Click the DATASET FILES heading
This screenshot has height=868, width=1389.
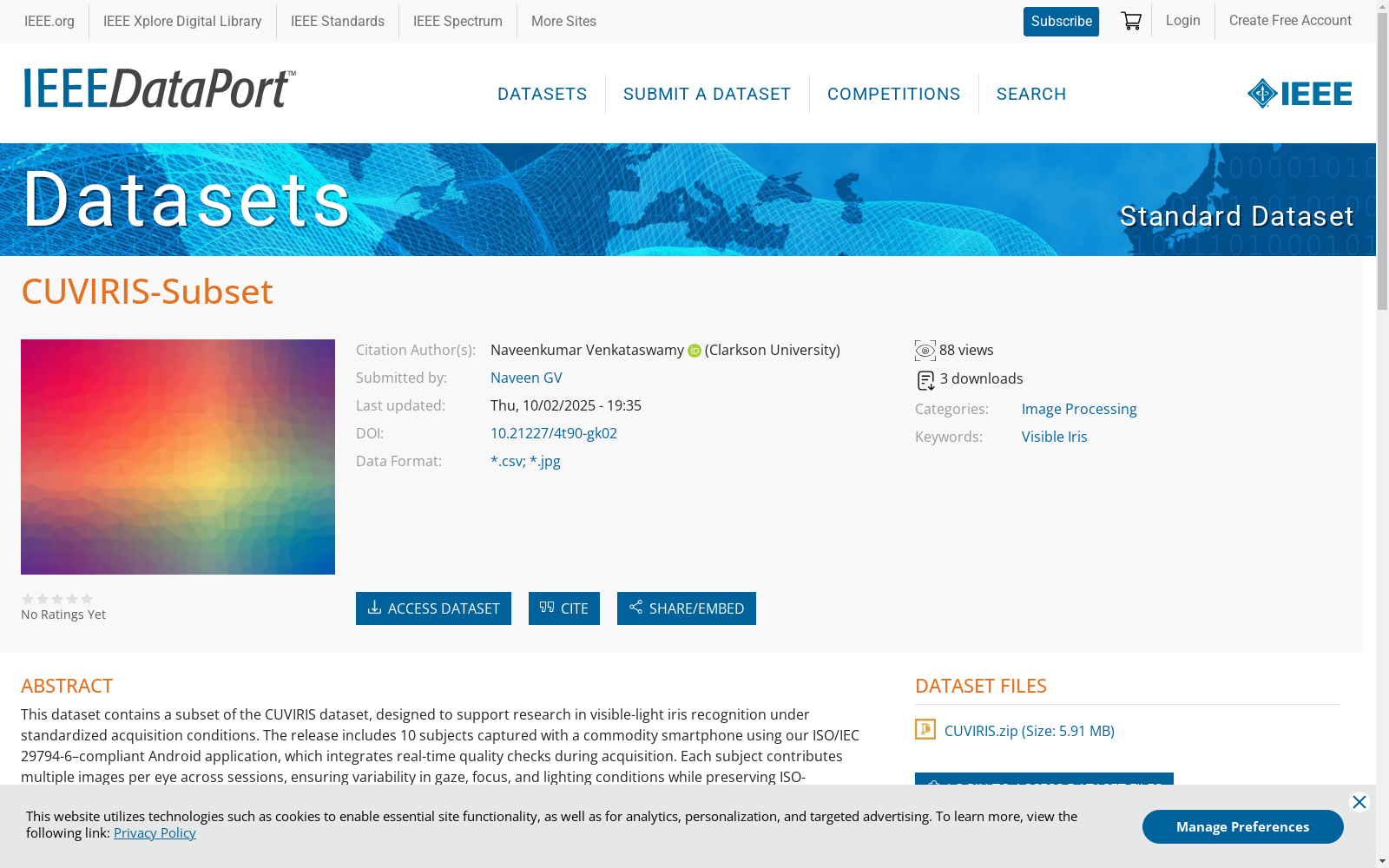pos(981,686)
